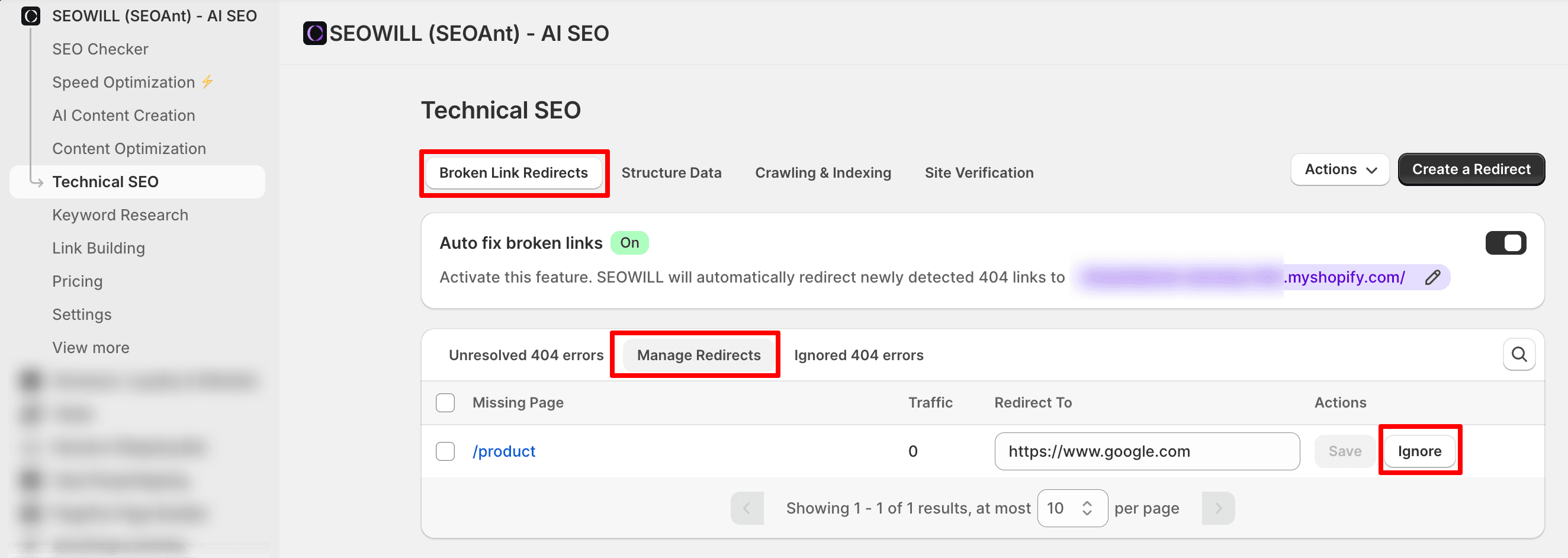Expand View more in the sidebar
This screenshot has height=558, width=1568.
point(91,347)
